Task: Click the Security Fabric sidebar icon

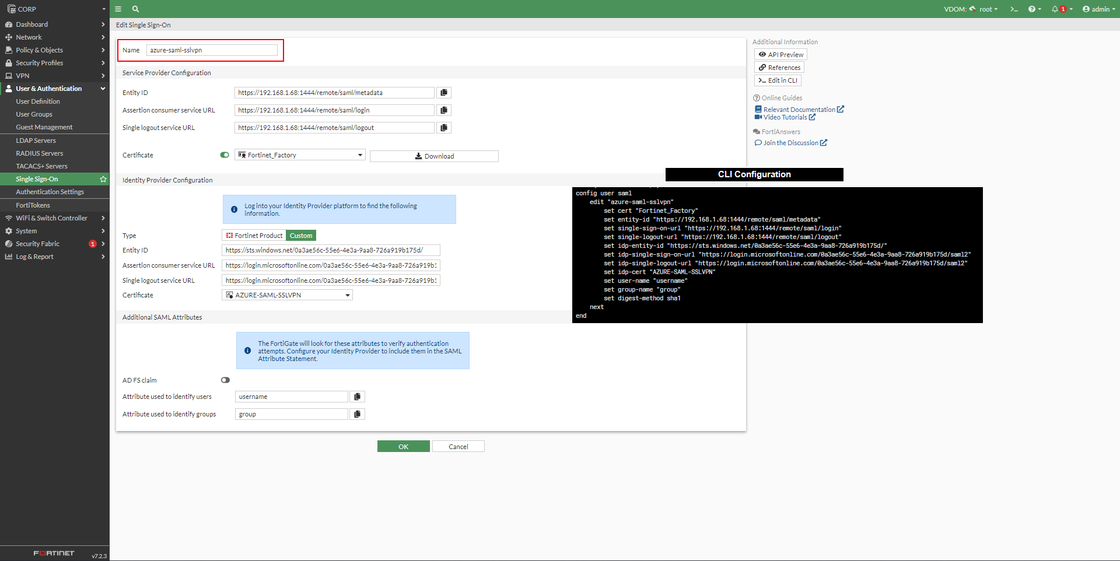Action: coord(9,244)
